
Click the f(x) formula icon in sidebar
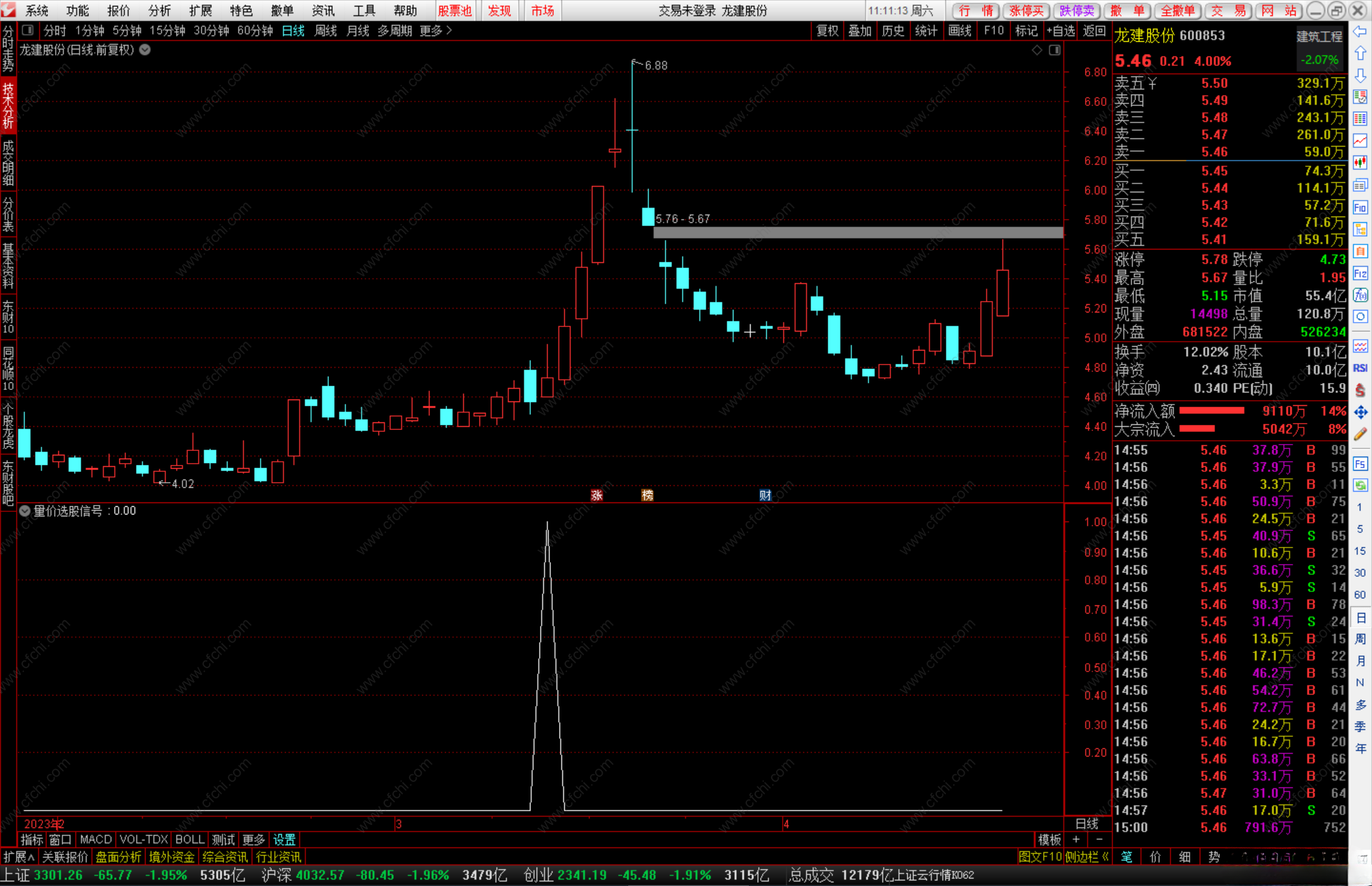(1360, 295)
